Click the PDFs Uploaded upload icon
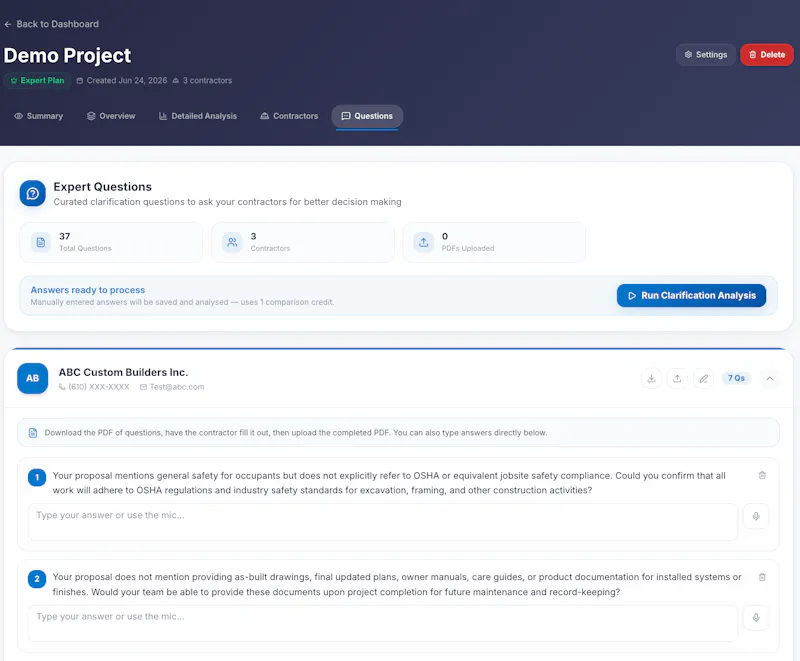This screenshot has width=800, height=661. click(x=423, y=242)
